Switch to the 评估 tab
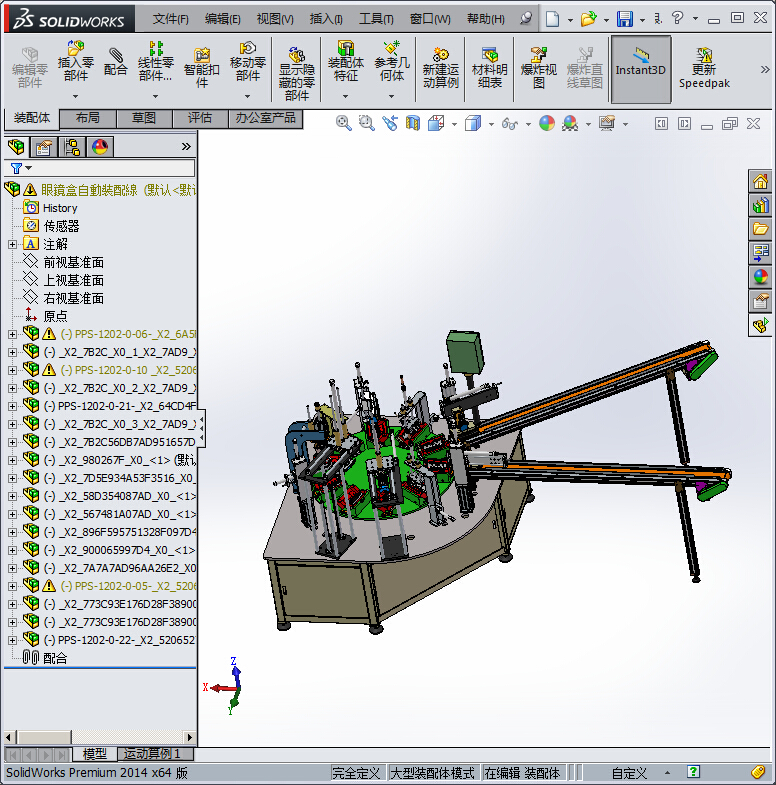This screenshot has height=785, width=776. coord(200,118)
